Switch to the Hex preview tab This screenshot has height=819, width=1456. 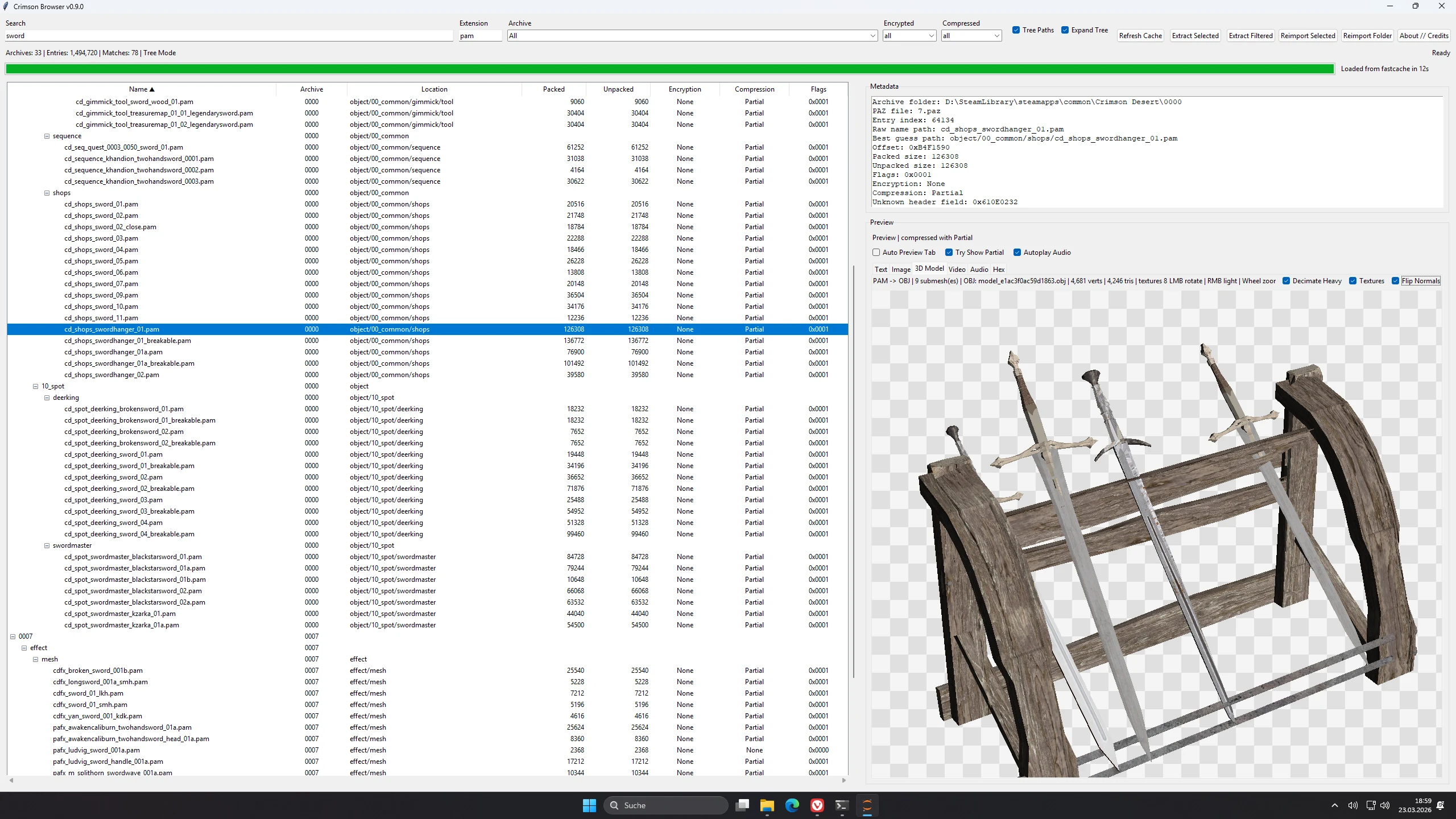pyautogui.click(x=999, y=270)
